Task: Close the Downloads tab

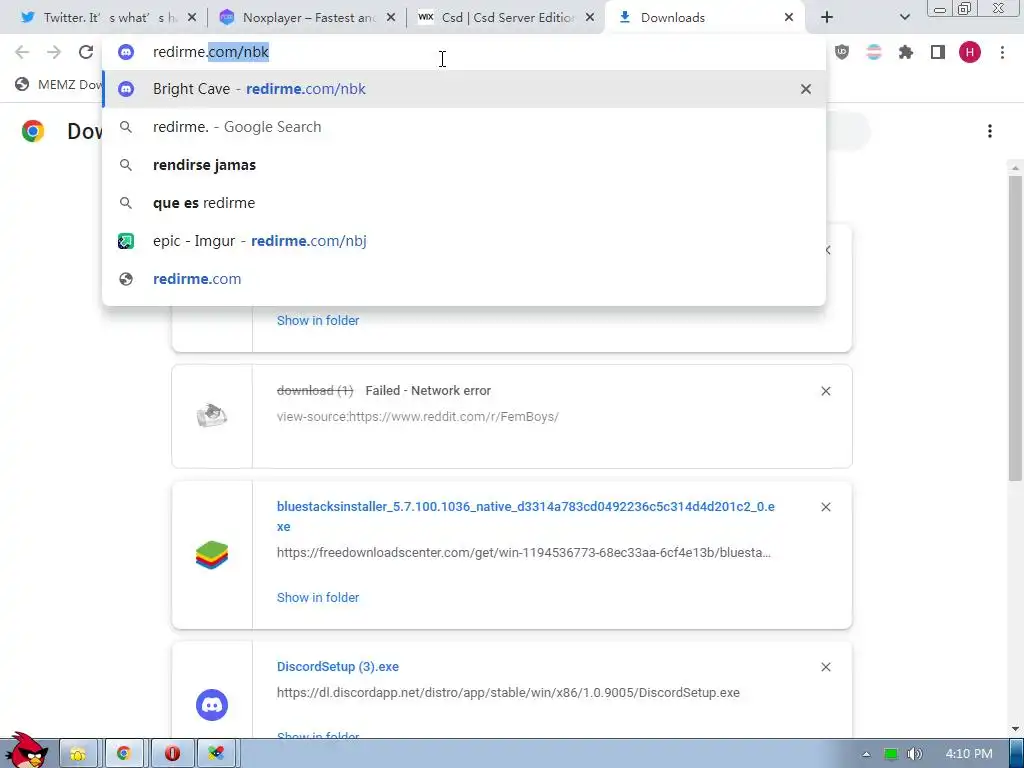Action: (x=789, y=18)
